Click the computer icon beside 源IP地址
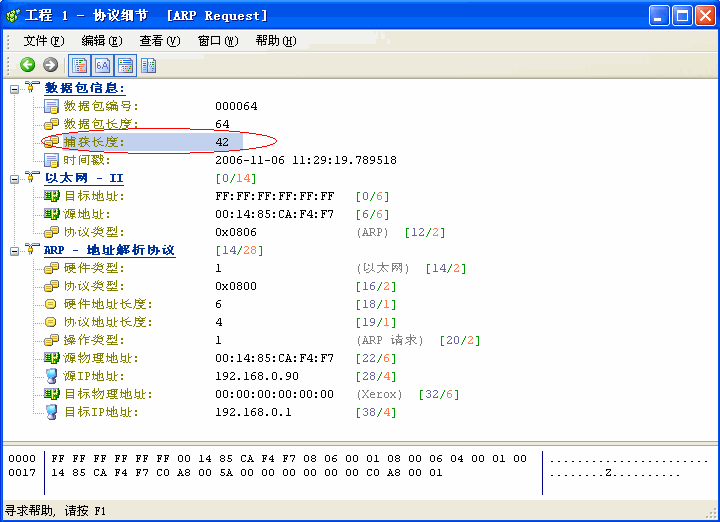Screen dimensions: 720x522 [51, 376]
